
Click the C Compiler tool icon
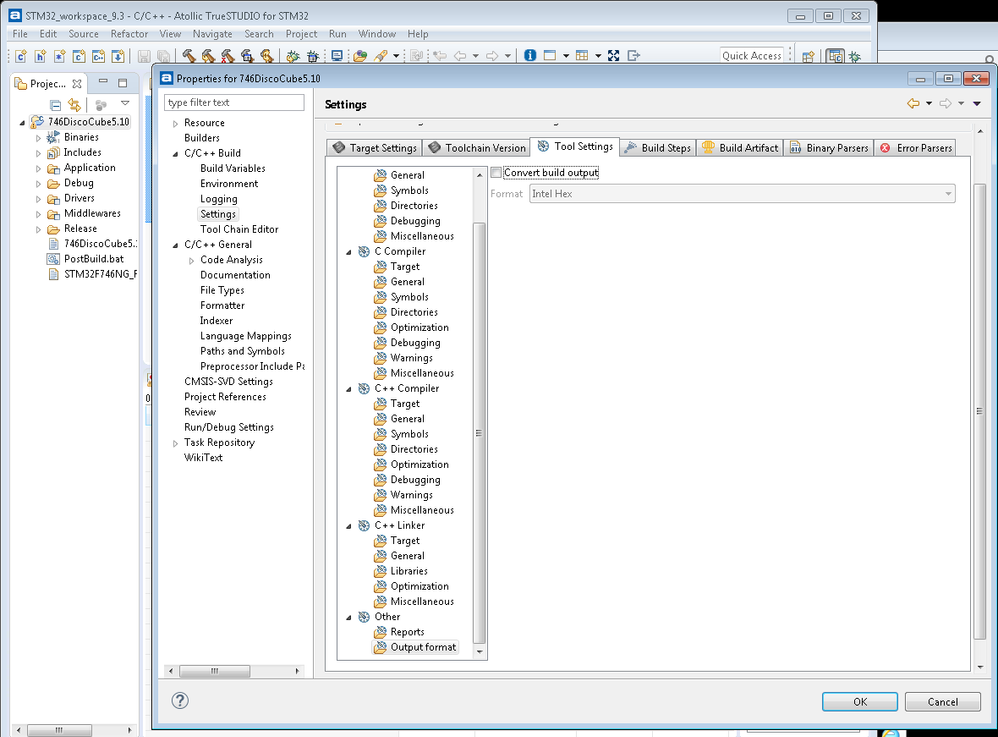pyautogui.click(x=364, y=251)
